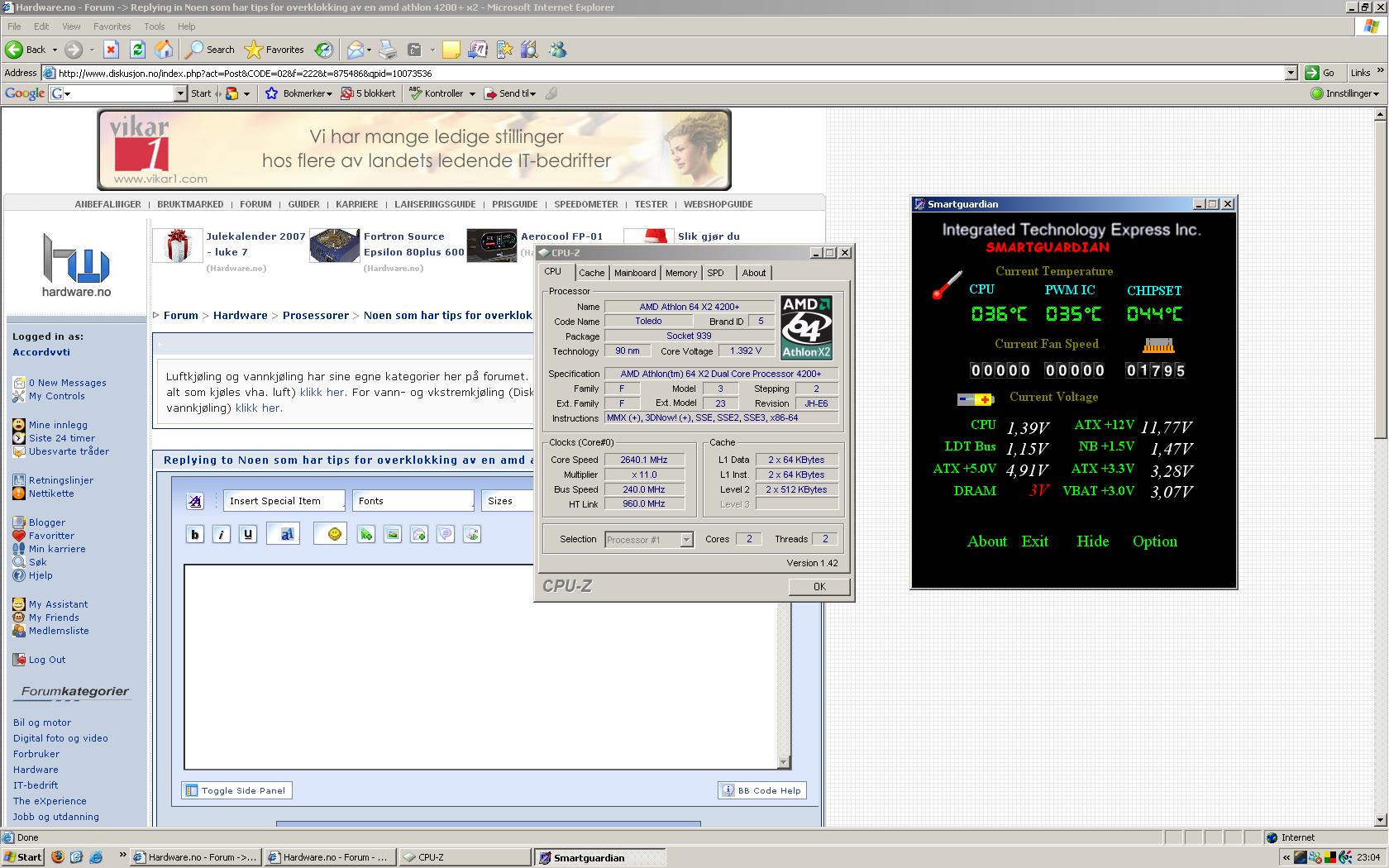Open Send til dropdown in Google toolbar
The width and height of the screenshot is (1389, 868).
coord(510,93)
